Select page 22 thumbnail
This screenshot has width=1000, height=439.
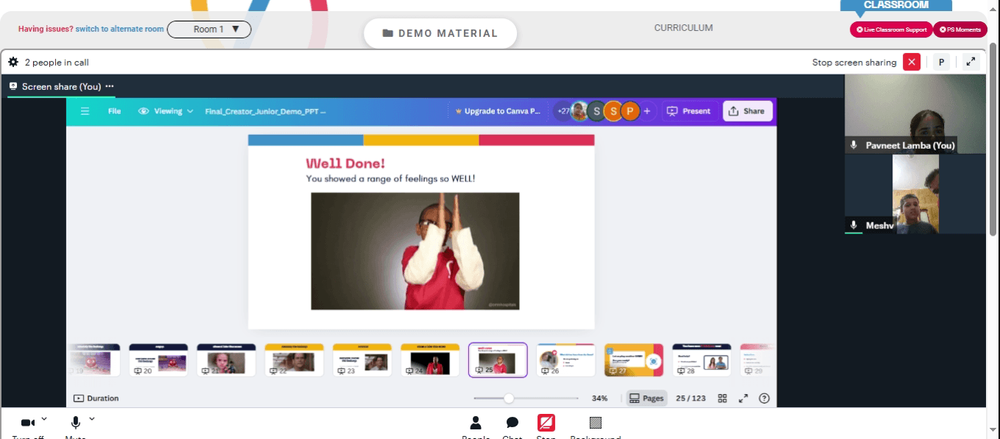294,360
